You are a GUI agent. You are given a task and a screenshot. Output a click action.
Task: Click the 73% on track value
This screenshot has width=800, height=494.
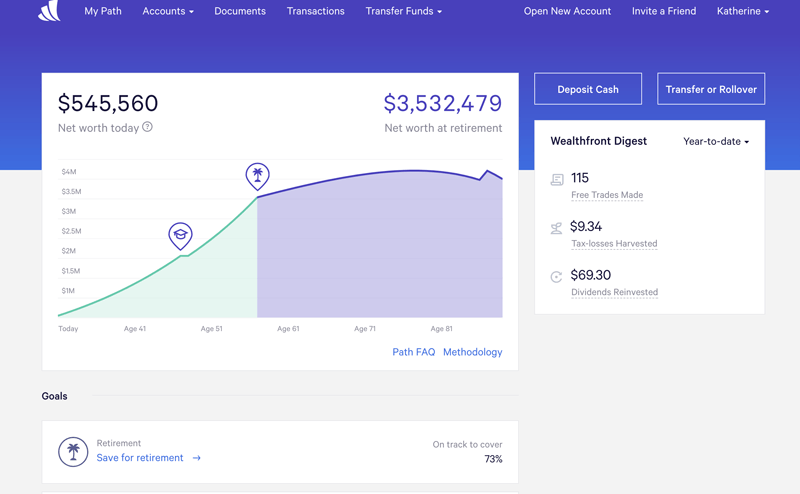(493, 459)
